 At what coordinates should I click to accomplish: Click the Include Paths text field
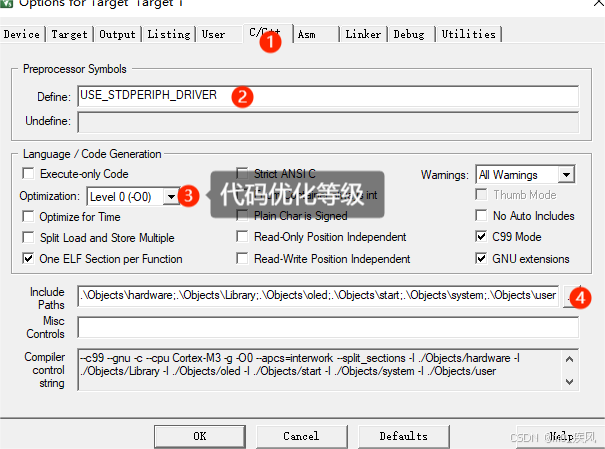click(318, 296)
